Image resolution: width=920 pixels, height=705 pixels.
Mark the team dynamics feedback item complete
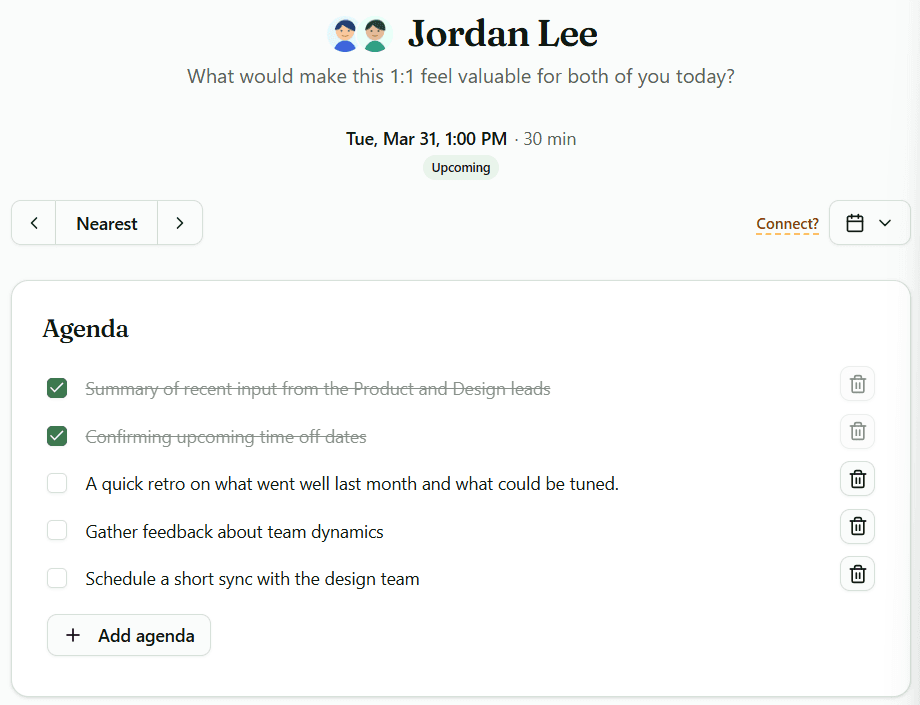57,530
